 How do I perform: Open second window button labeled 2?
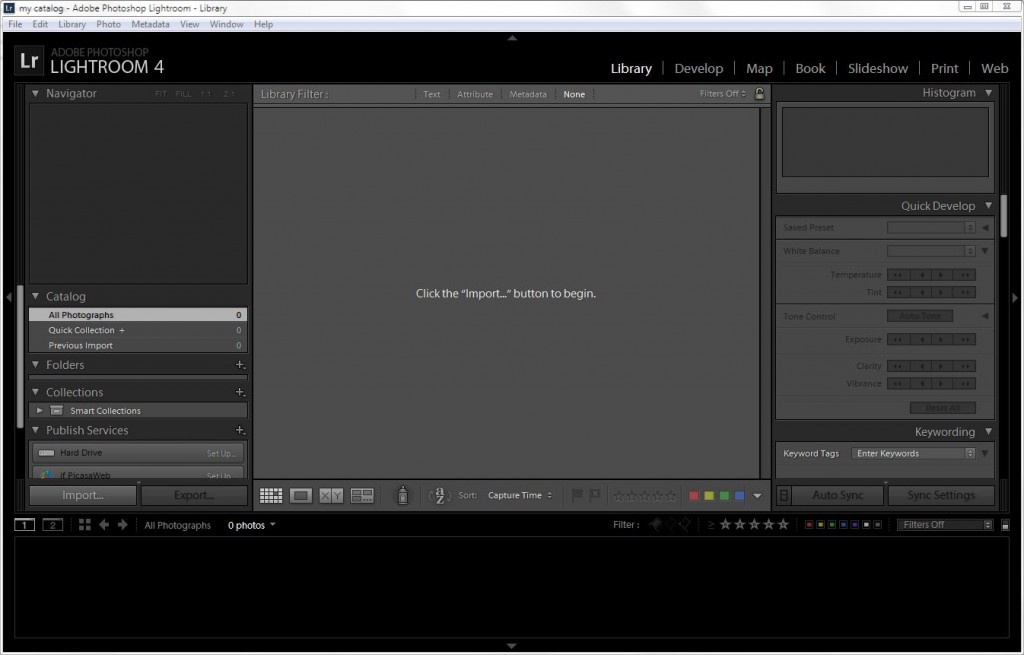(x=52, y=524)
